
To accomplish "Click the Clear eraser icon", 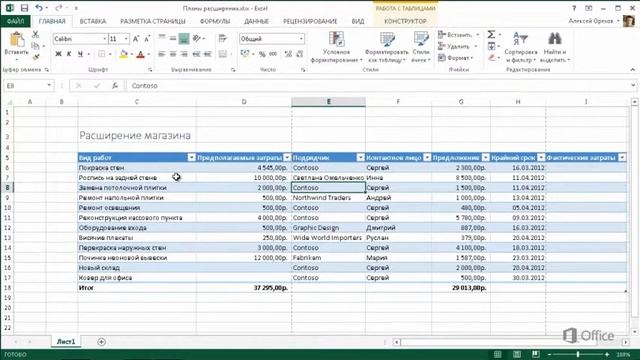I will (x=491, y=58).
